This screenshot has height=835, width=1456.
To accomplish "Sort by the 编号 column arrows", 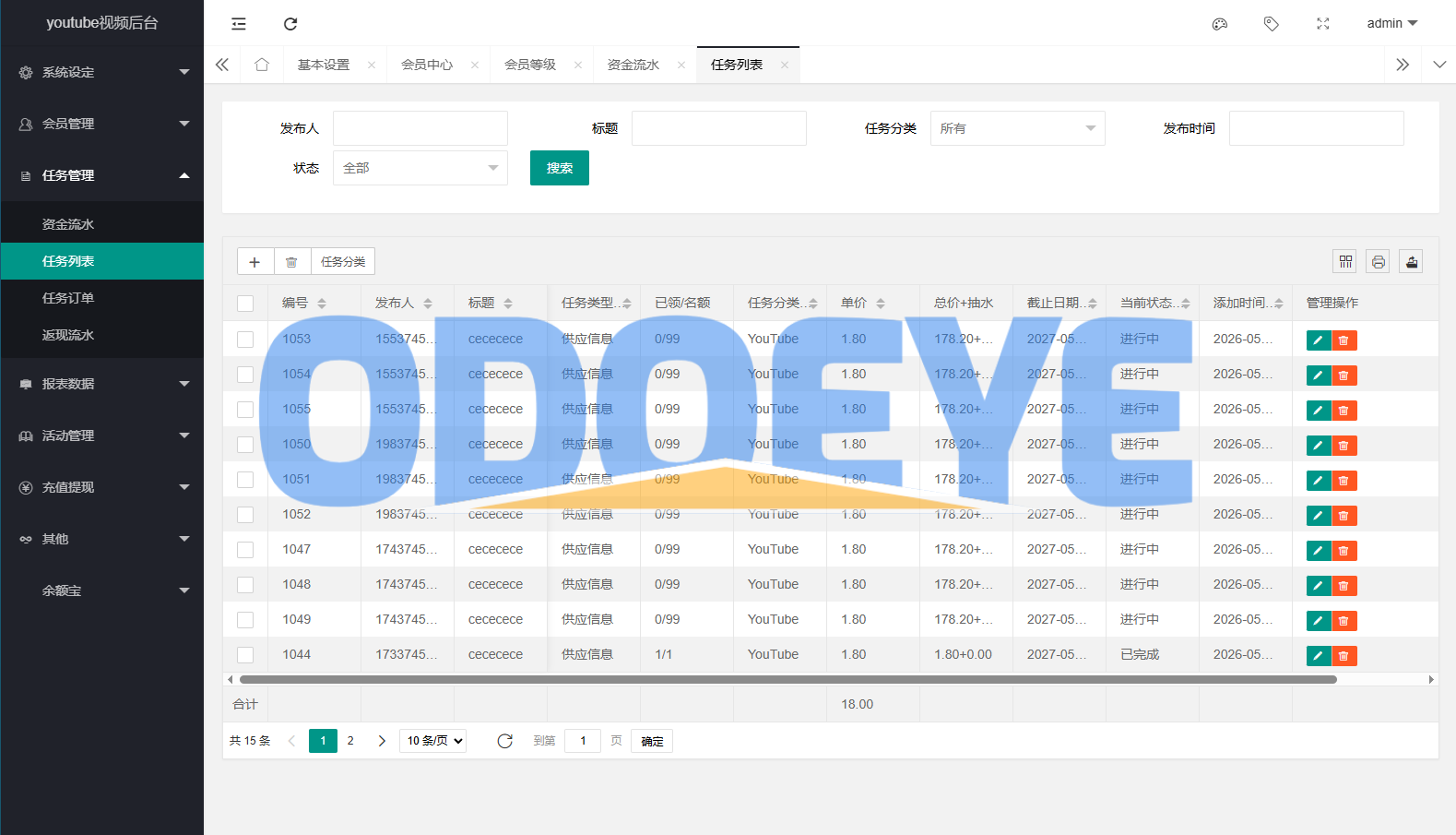I will (x=322, y=304).
